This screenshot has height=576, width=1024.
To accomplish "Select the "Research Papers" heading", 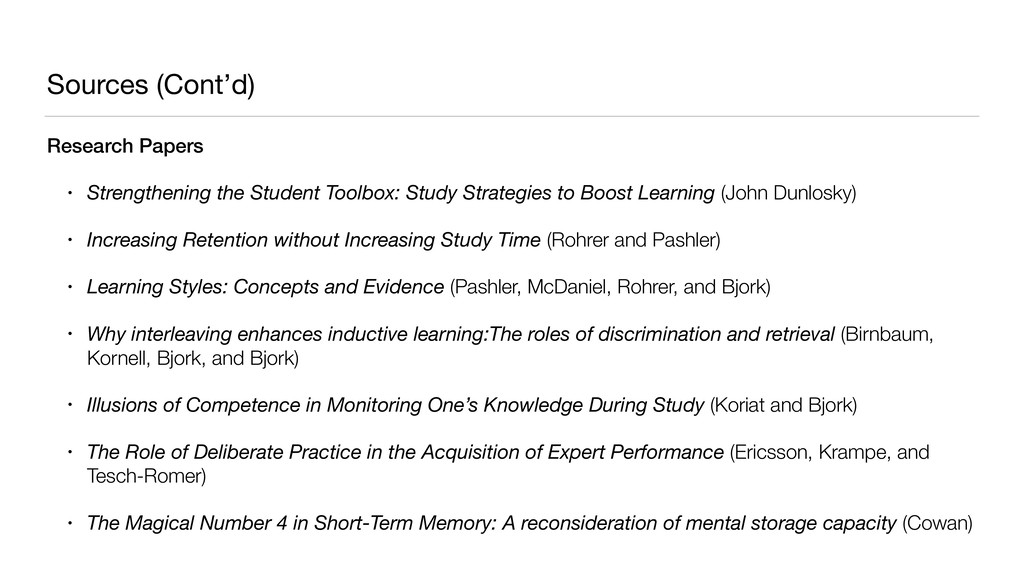I will 125,147.
